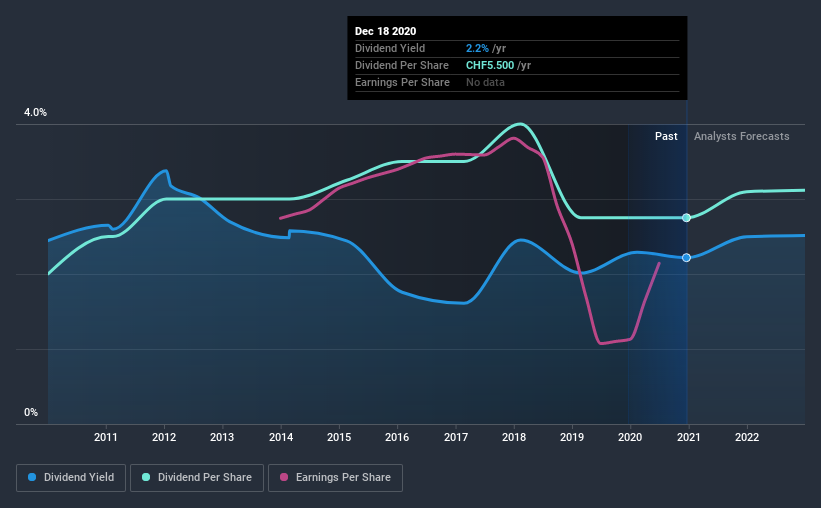Select the Dividend Per Share data point marker

686,218
